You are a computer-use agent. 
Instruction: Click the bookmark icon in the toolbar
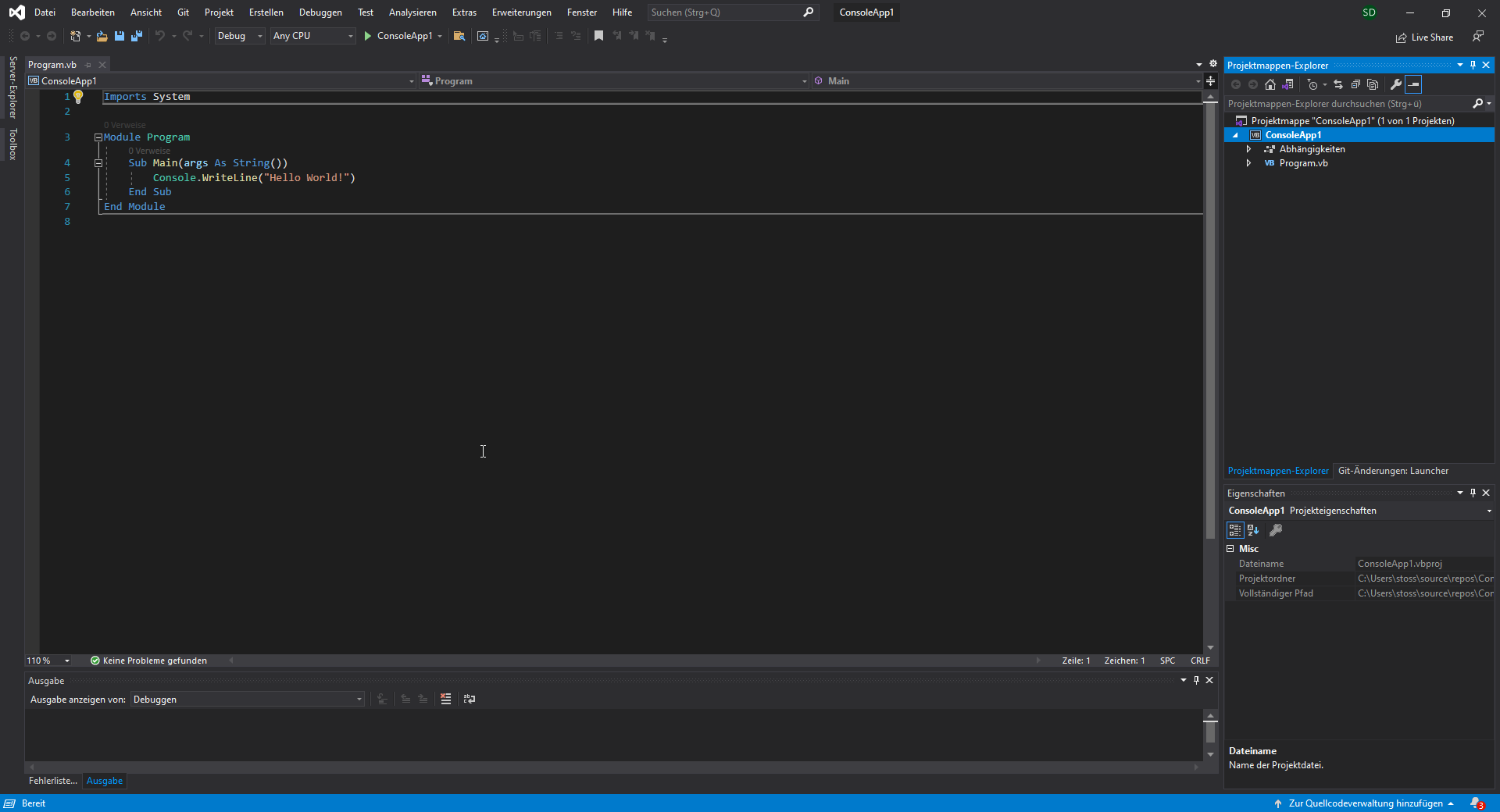pyautogui.click(x=598, y=36)
